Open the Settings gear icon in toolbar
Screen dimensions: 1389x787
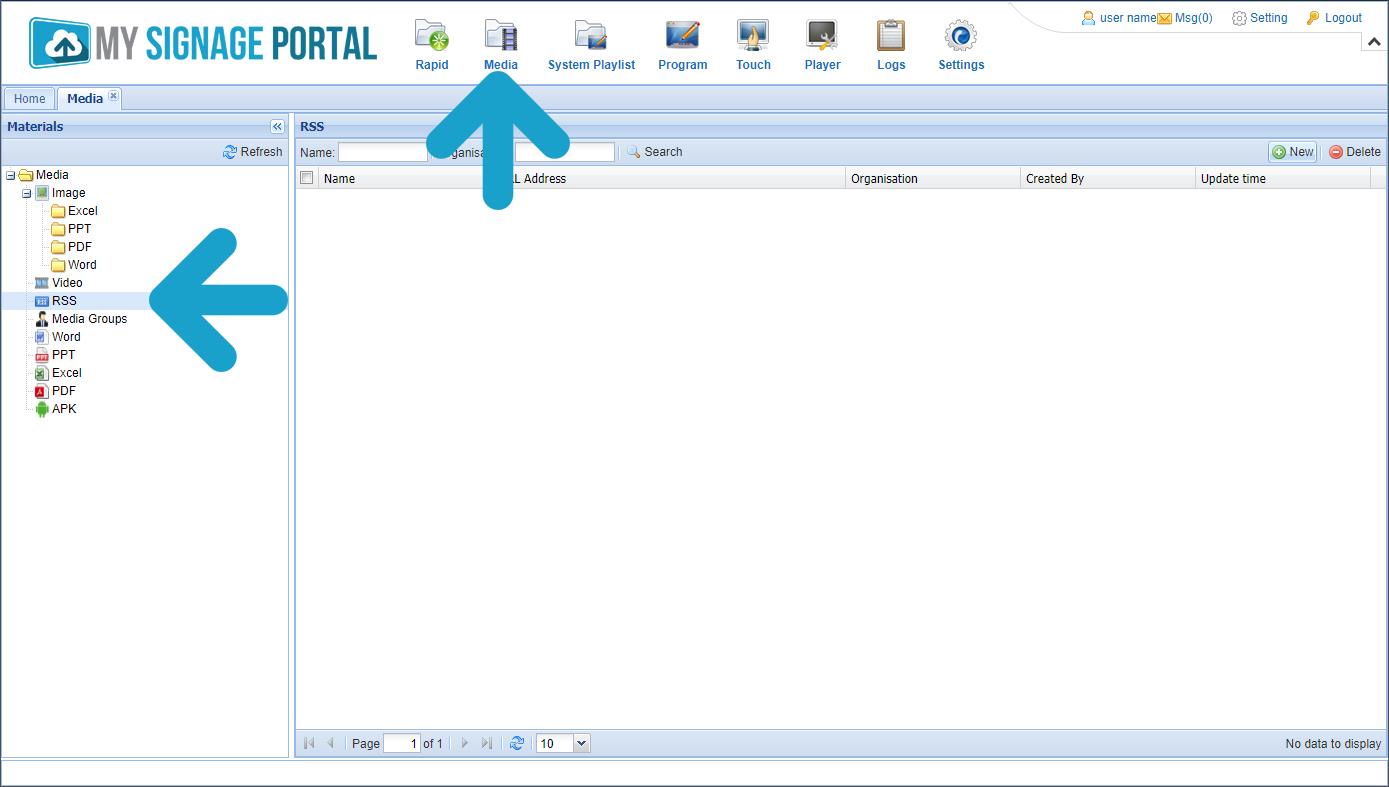(x=961, y=36)
